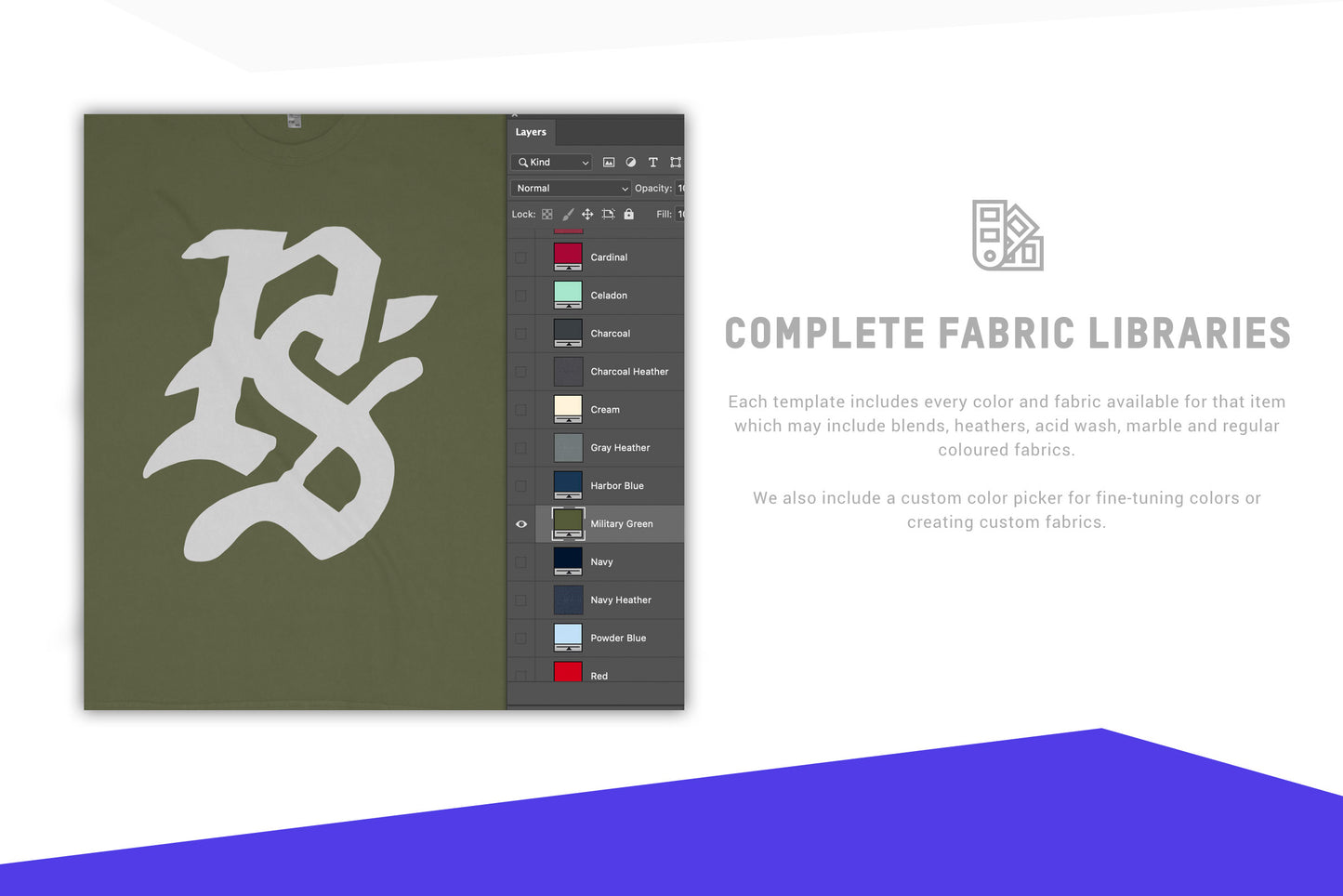Screen dimensions: 1343x896
Task: Switch to the Layers tab
Action: point(531,132)
